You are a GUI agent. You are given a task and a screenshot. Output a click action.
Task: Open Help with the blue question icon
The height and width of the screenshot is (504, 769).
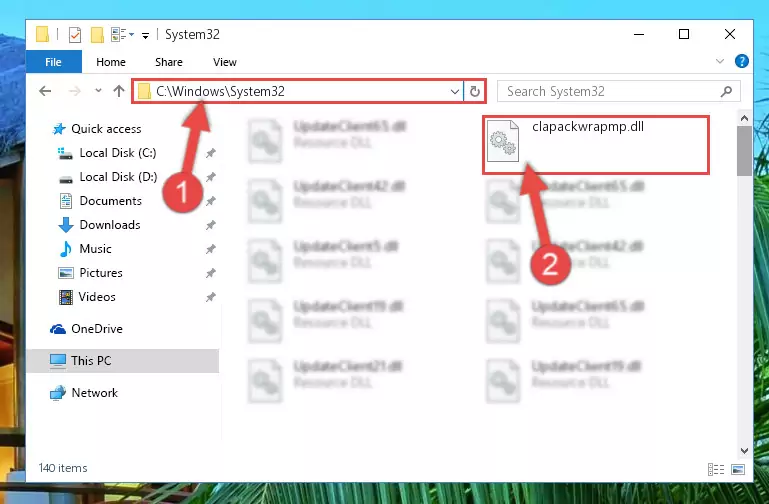point(742,61)
